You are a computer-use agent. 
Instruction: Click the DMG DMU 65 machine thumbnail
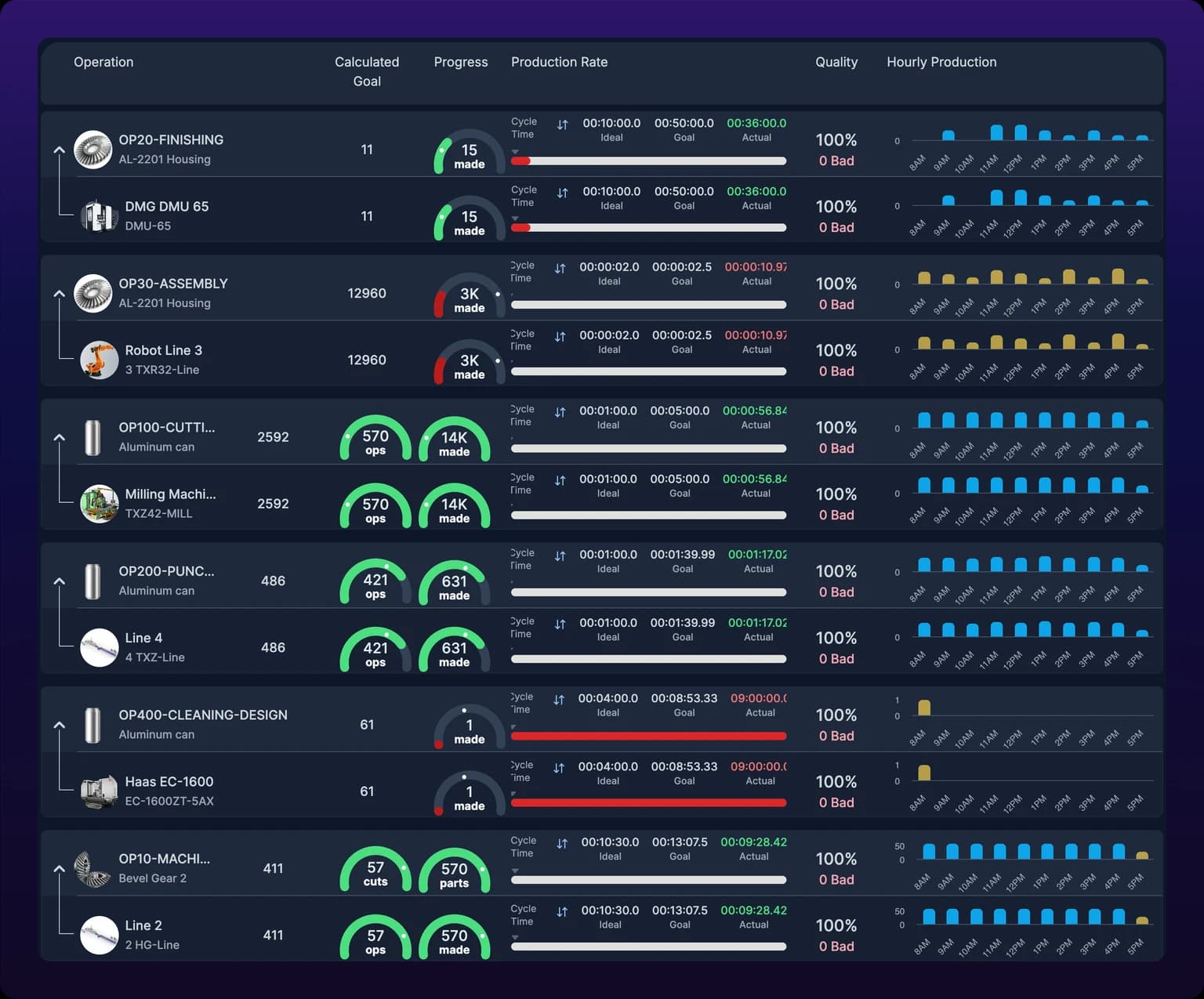[x=99, y=215]
